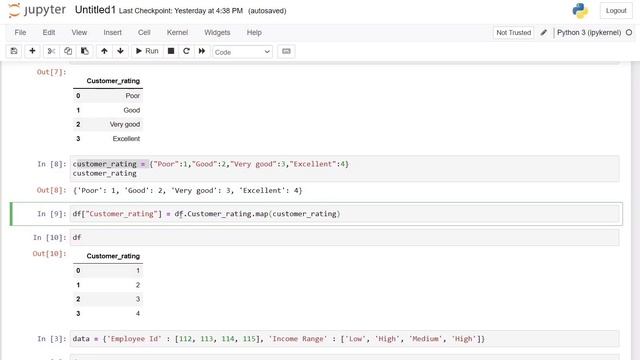Copy selected cells icon

point(68,51)
